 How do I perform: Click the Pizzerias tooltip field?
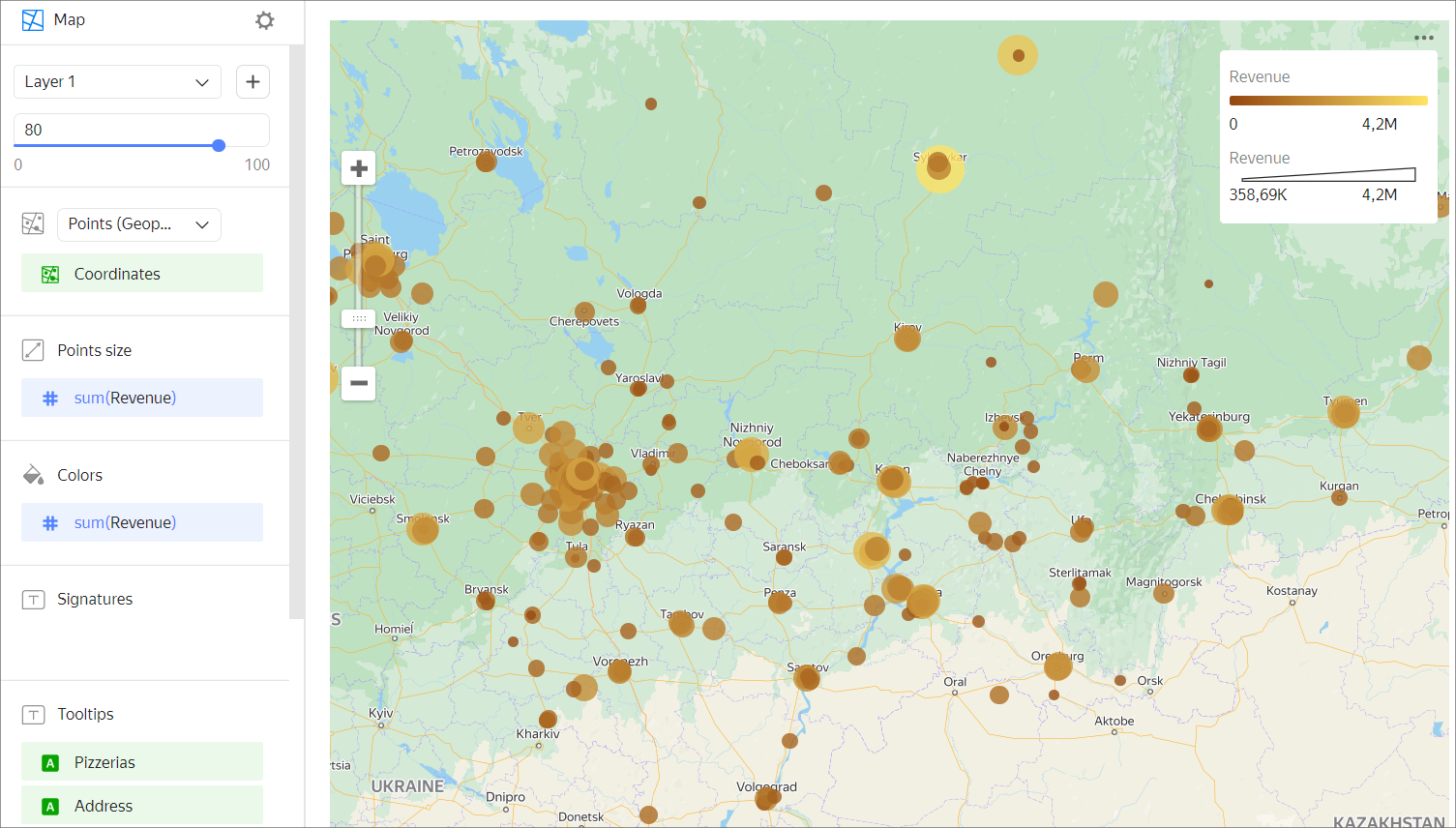click(x=142, y=762)
